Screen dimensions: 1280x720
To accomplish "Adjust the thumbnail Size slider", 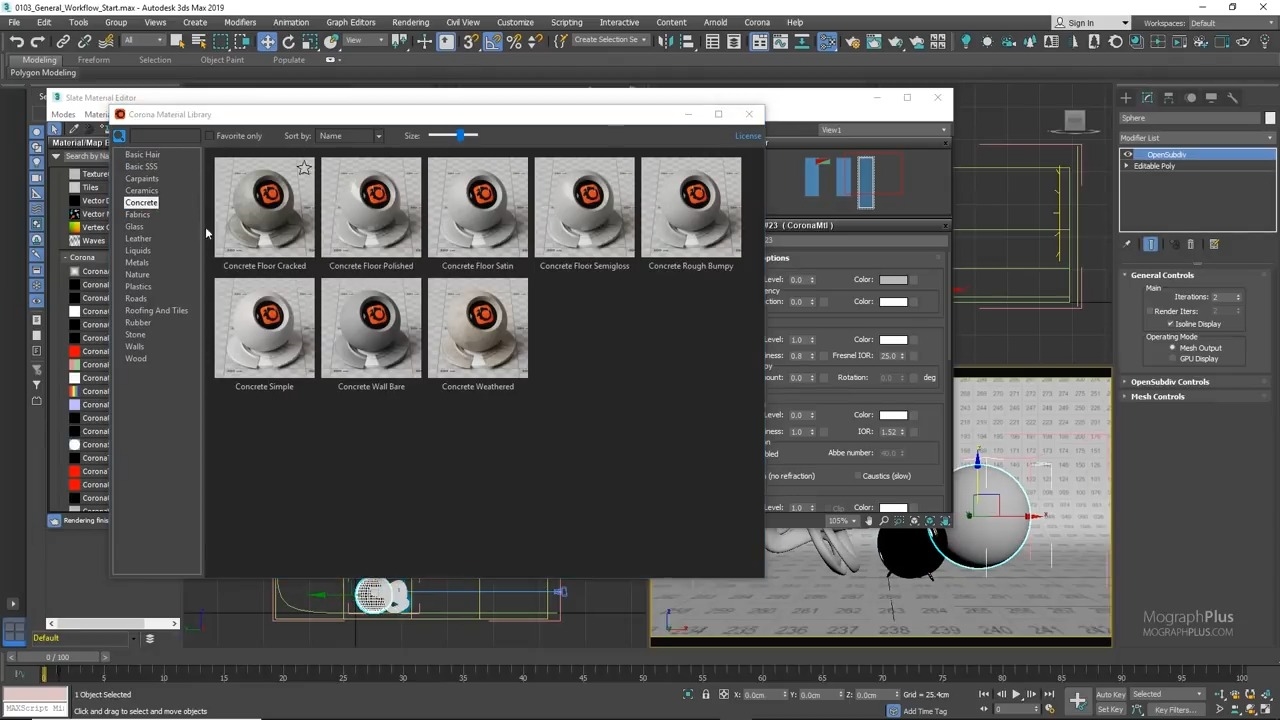I will (x=461, y=135).
